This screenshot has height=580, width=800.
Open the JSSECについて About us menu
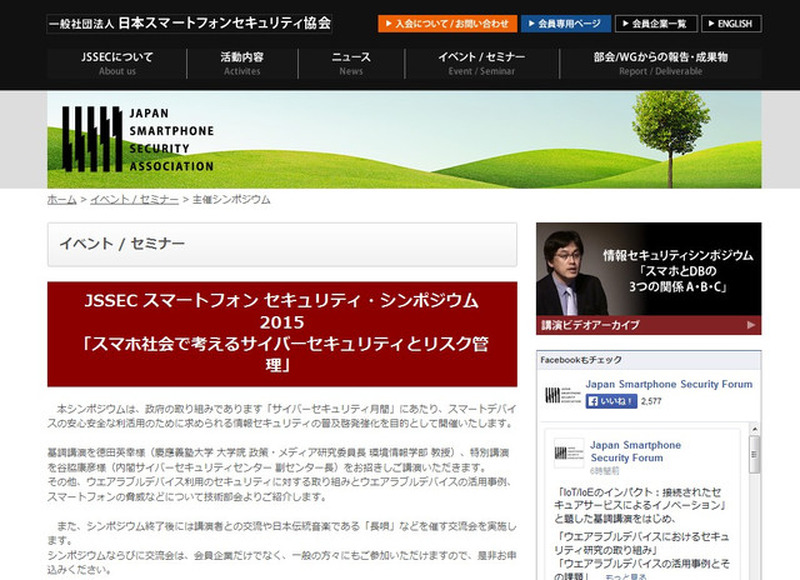(x=117, y=64)
